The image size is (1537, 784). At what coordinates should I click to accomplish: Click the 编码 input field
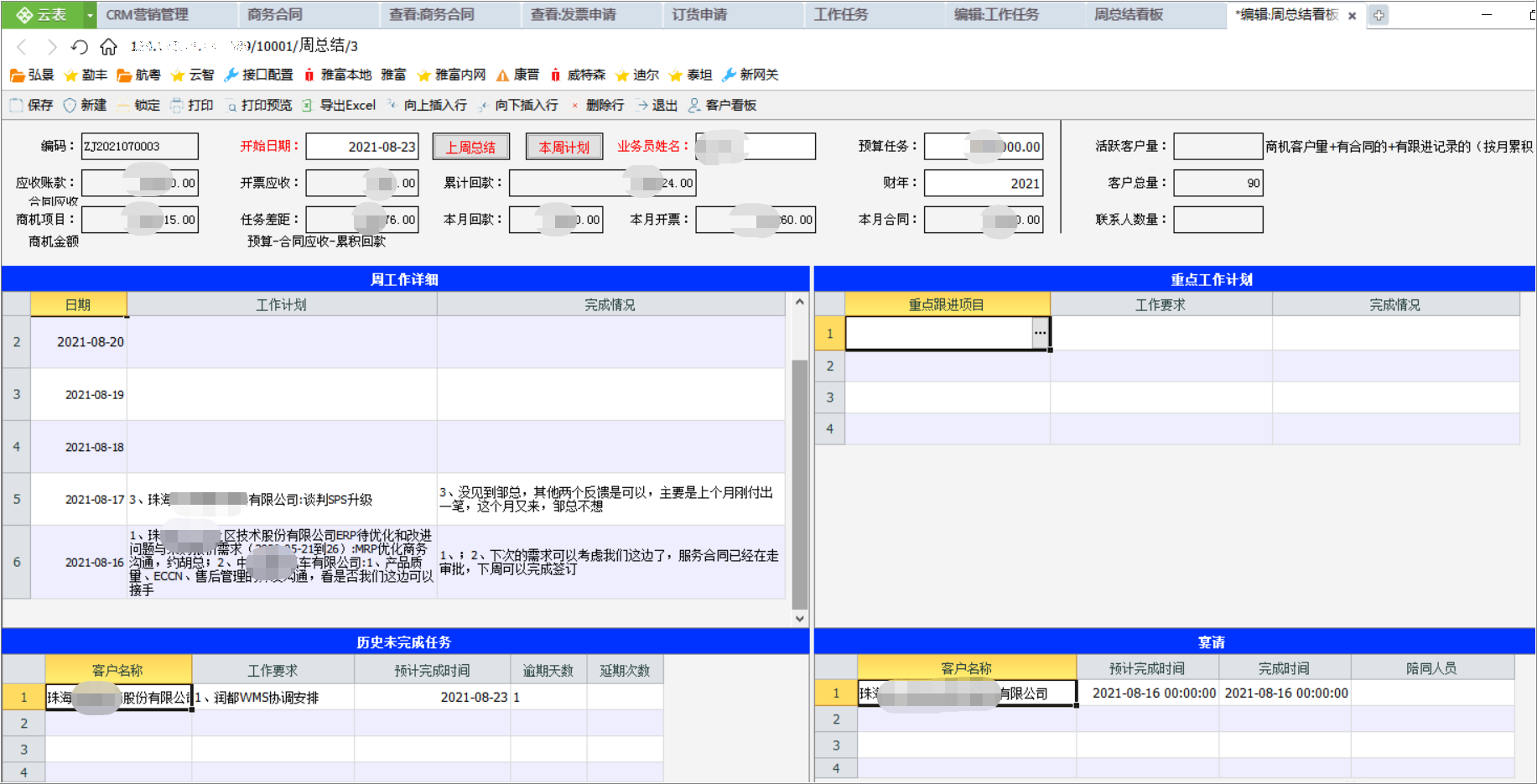[140, 146]
